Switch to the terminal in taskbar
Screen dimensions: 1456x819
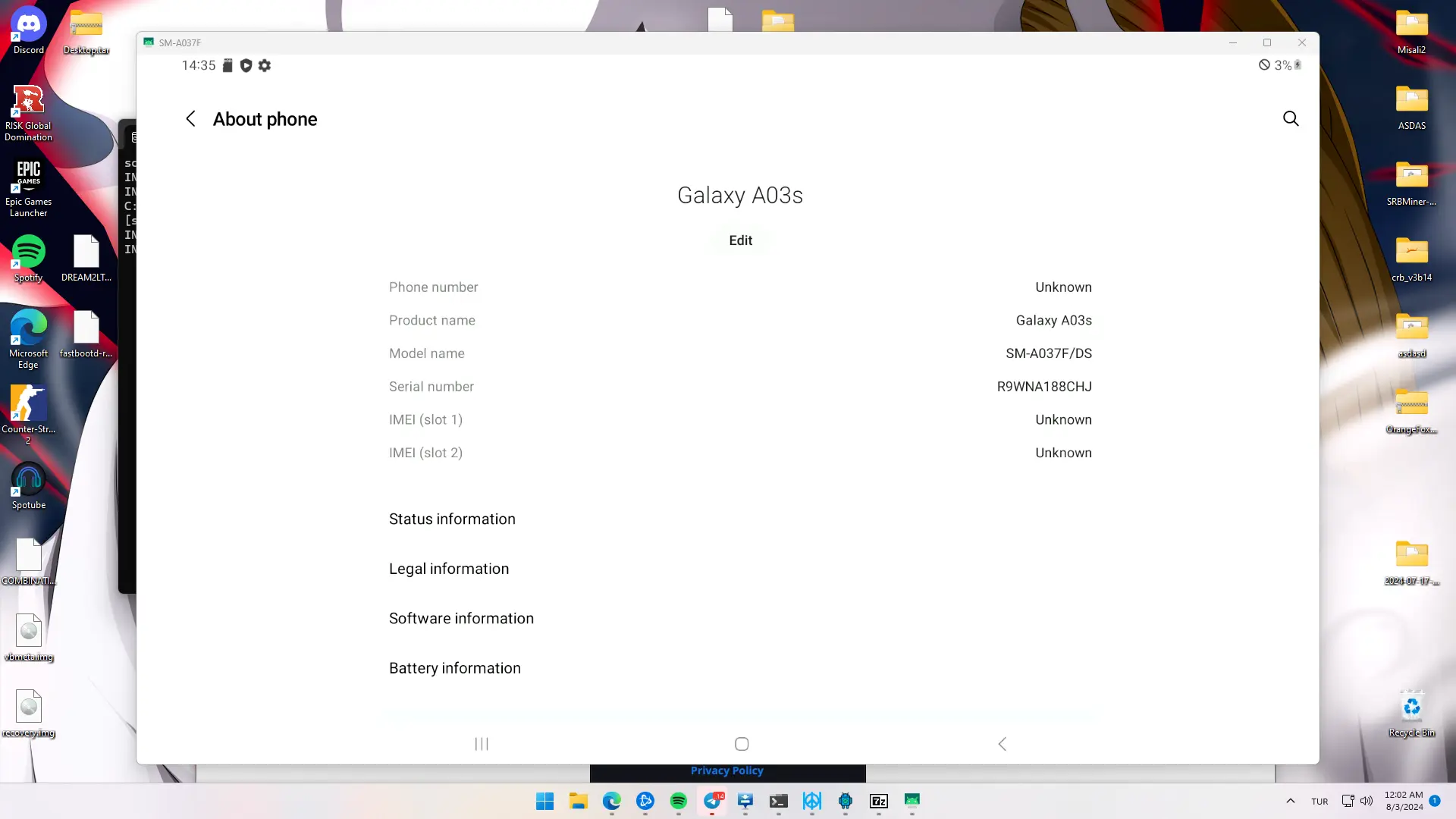click(778, 801)
